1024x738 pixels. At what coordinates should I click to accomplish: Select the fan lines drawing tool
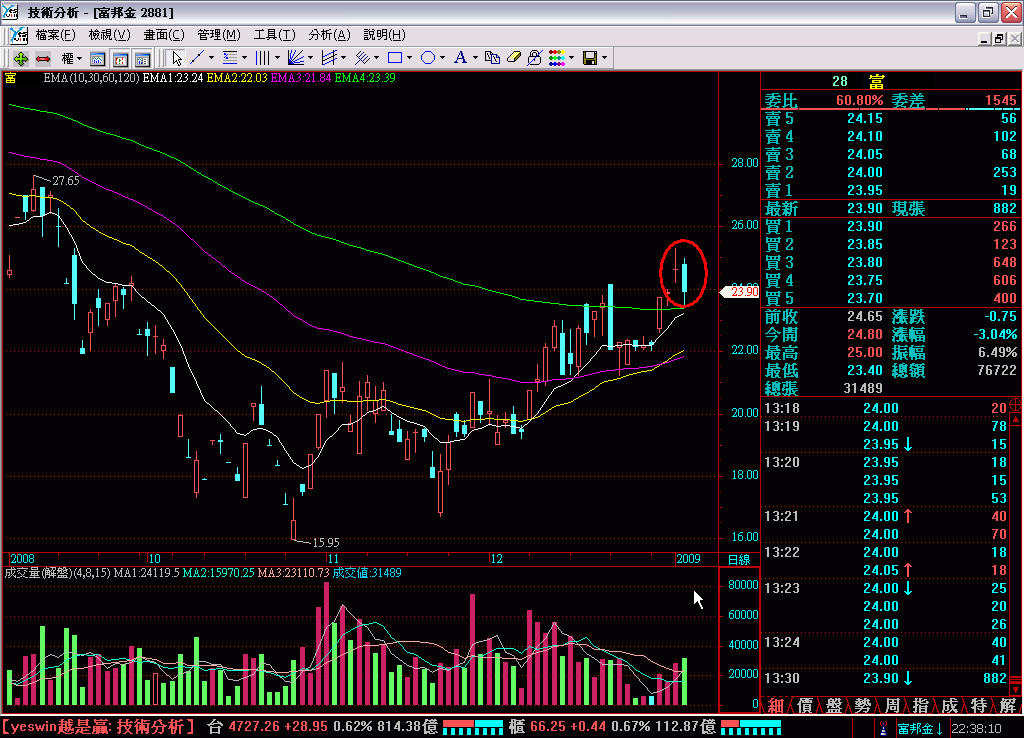(x=296, y=58)
